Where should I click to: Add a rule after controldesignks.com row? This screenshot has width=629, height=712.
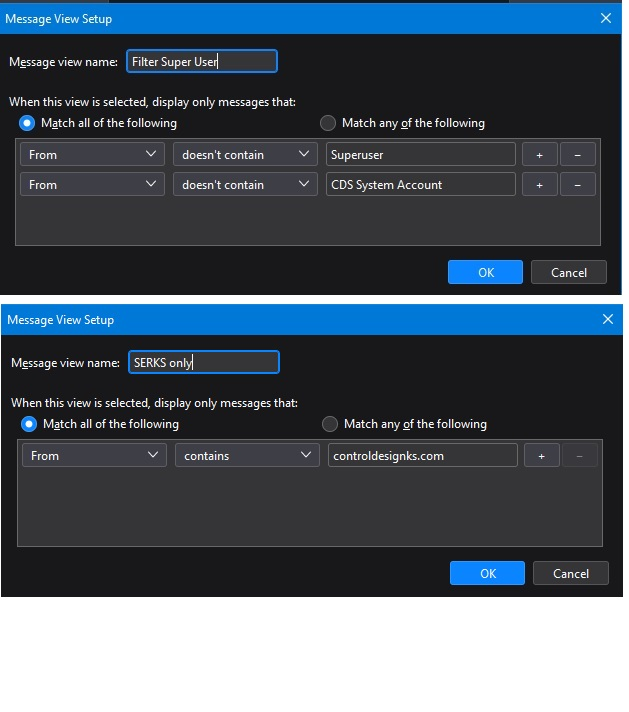(541, 455)
